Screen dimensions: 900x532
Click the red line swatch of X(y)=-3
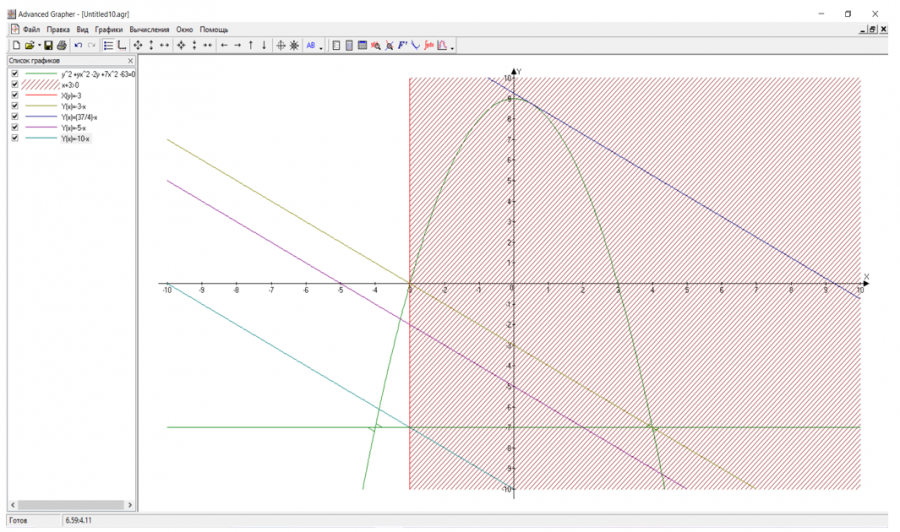(40, 96)
